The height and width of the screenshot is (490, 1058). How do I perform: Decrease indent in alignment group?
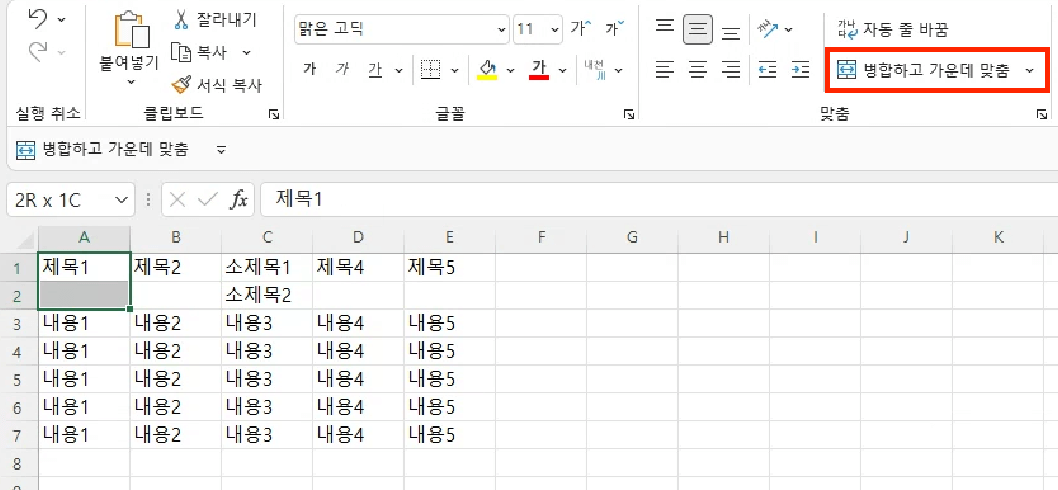[x=767, y=70]
